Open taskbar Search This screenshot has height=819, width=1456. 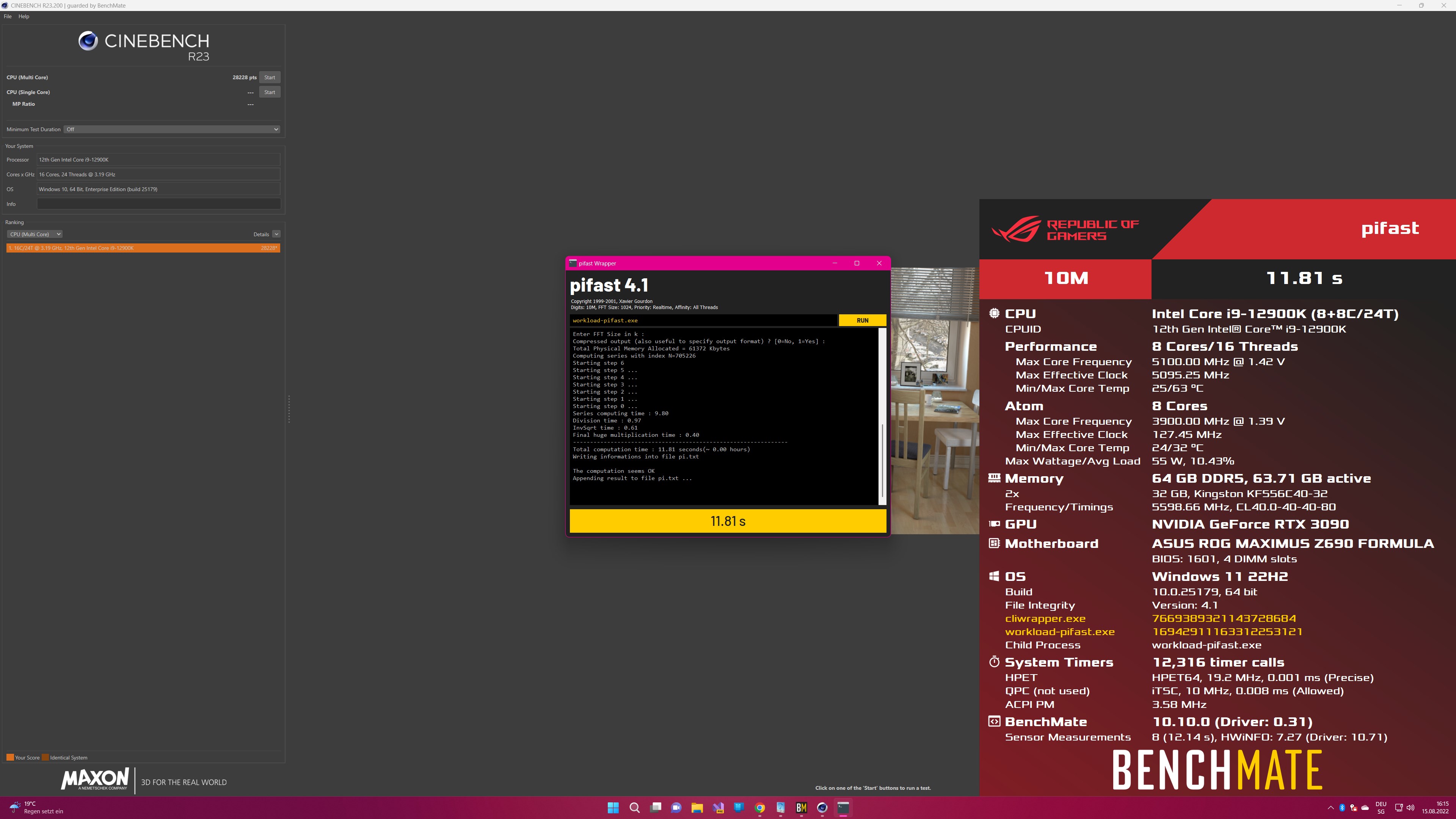point(634,808)
